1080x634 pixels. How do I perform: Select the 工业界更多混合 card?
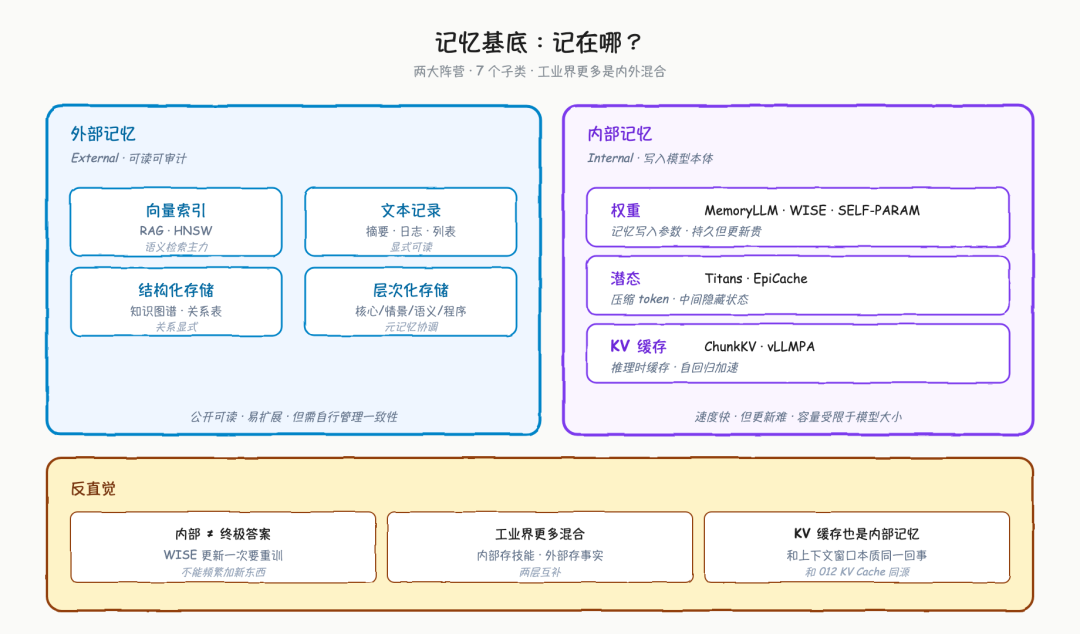tap(540, 547)
